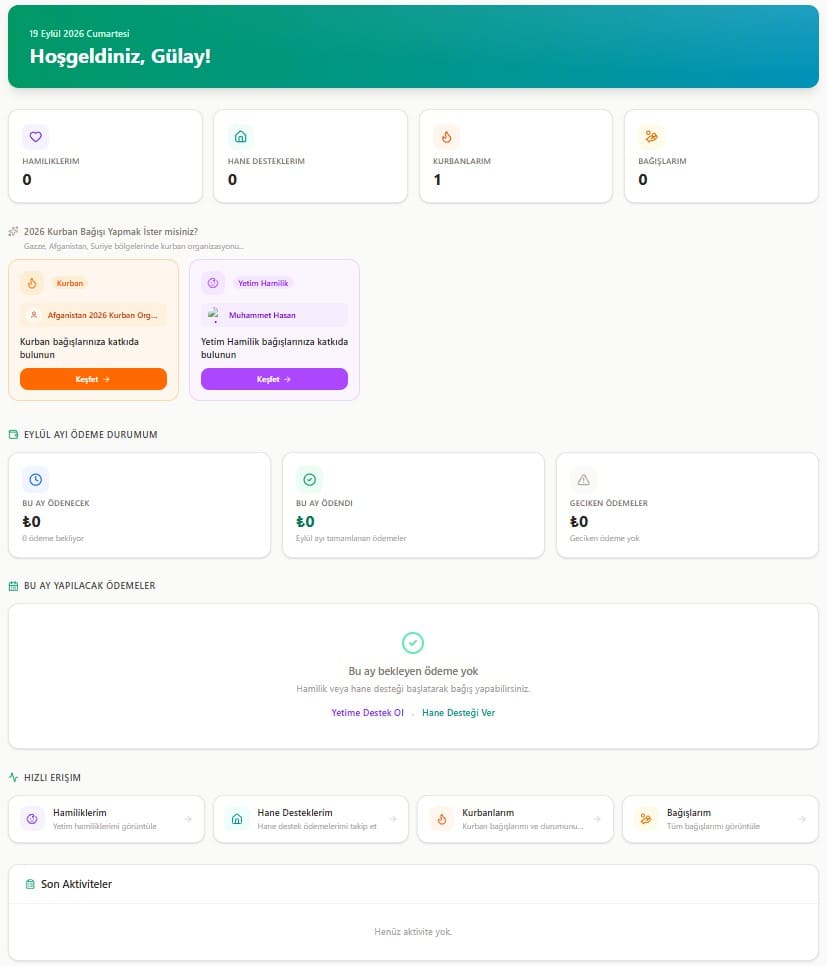Click arrow on Kurbanlarım quick access card
Image resolution: width=827 pixels, height=966 pixels.
point(597,819)
